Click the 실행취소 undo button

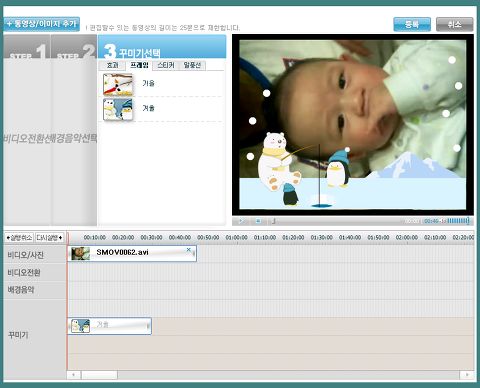pos(19,238)
